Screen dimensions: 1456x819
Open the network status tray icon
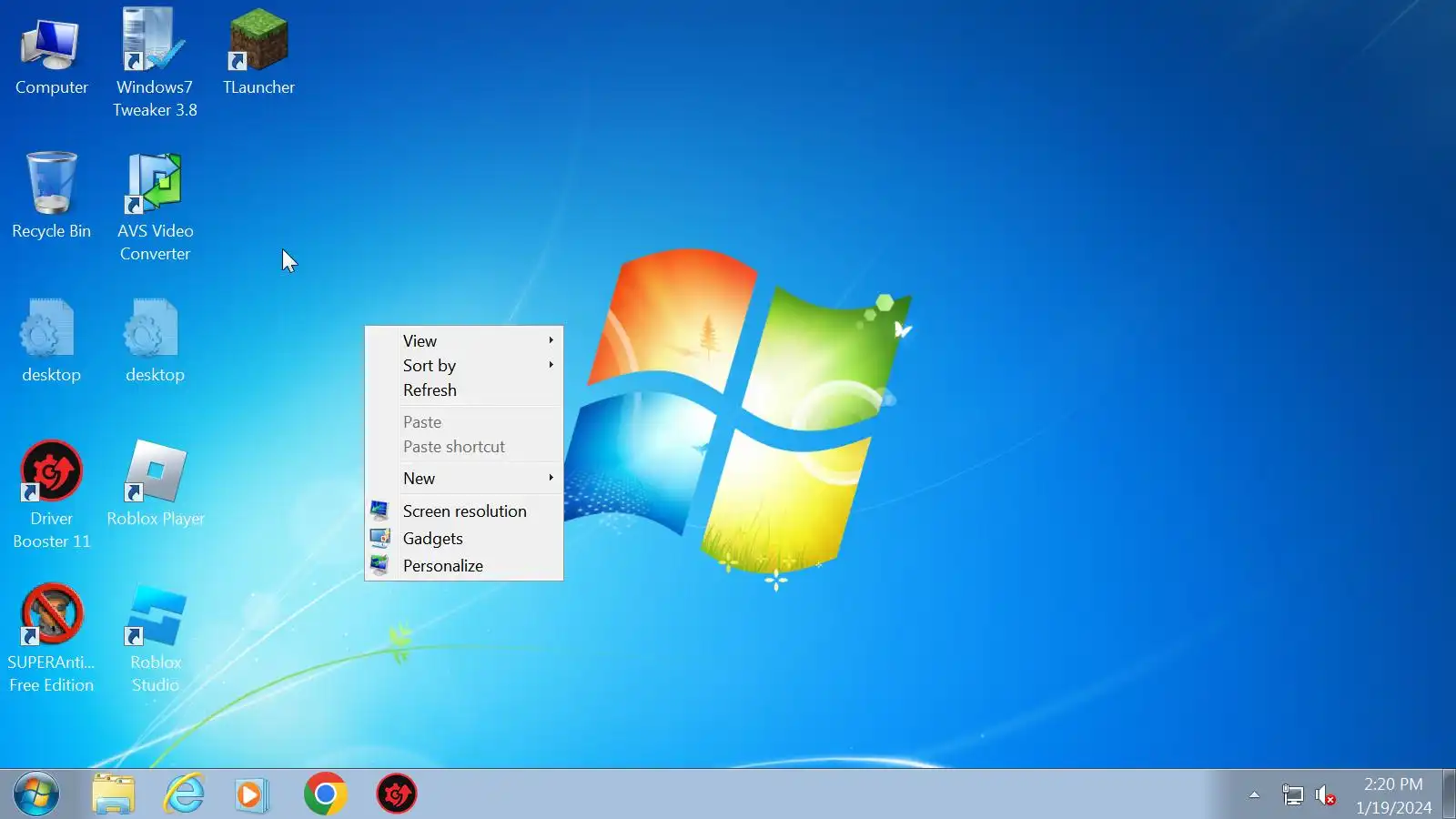(1292, 795)
